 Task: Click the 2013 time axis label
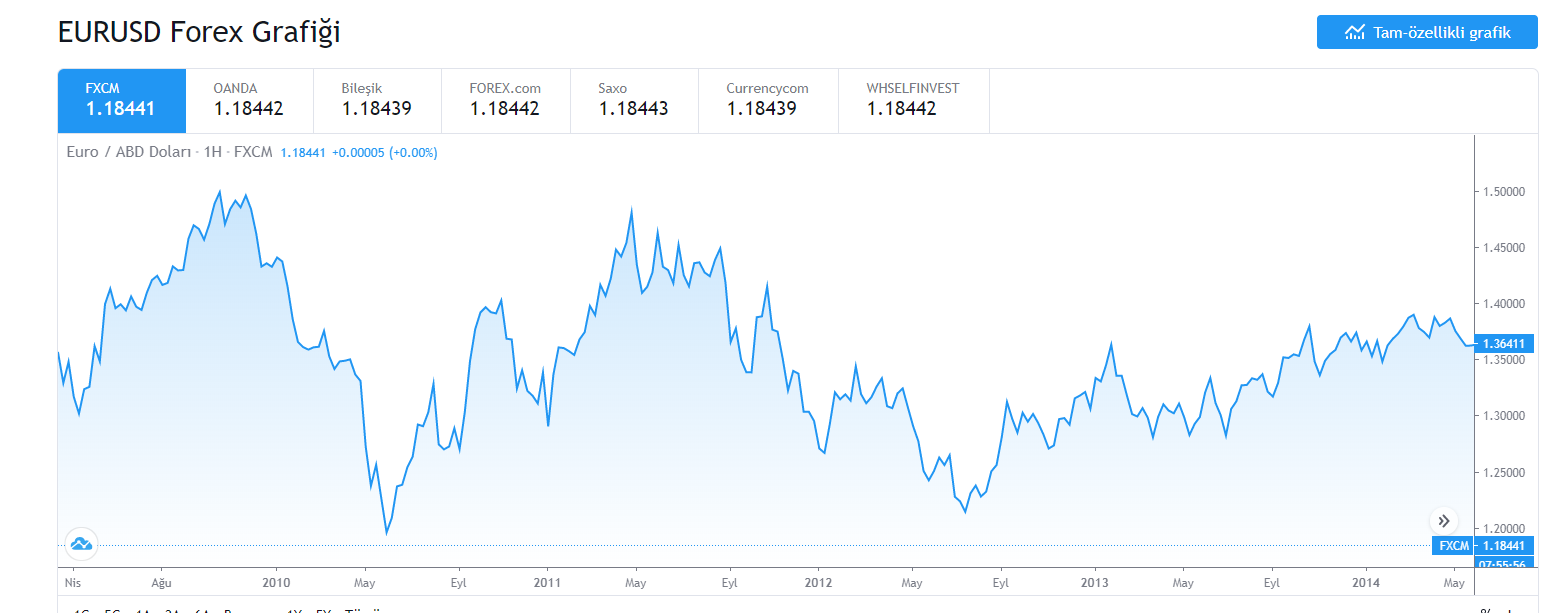coord(1095,582)
